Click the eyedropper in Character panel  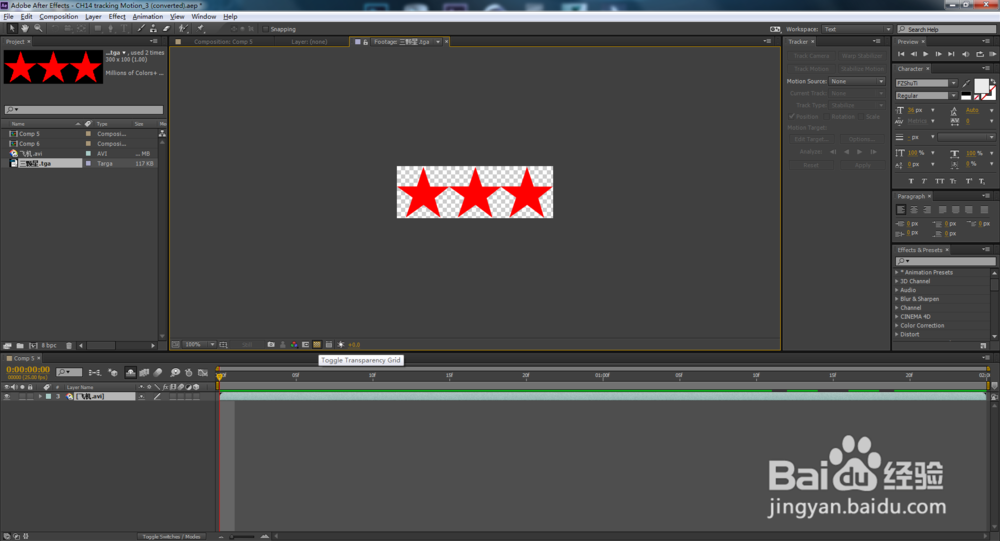(x=966, y=84)
